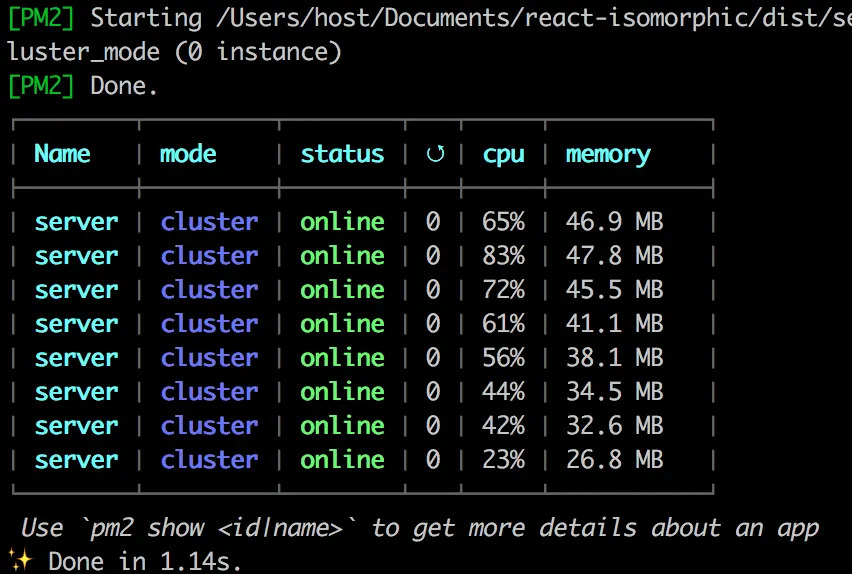Click the Name column header

click(62, 154)
